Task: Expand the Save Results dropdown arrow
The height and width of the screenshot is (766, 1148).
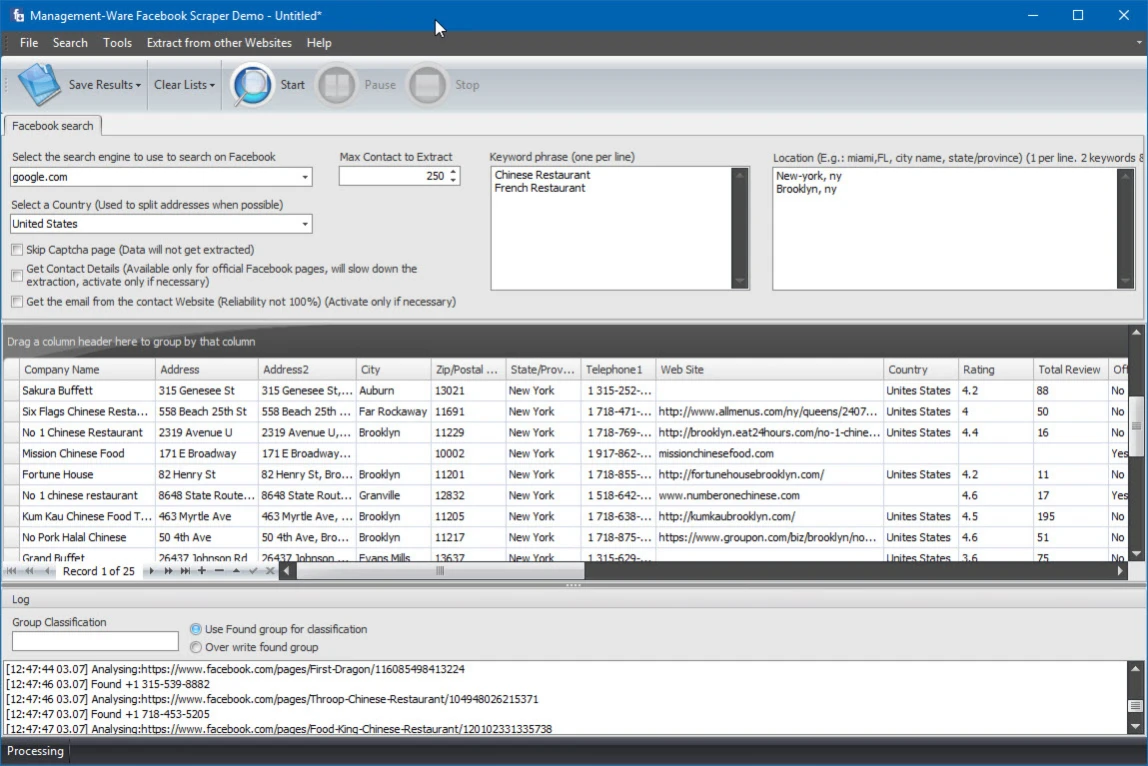Action: pyautogui.click(x=138, y=86)
